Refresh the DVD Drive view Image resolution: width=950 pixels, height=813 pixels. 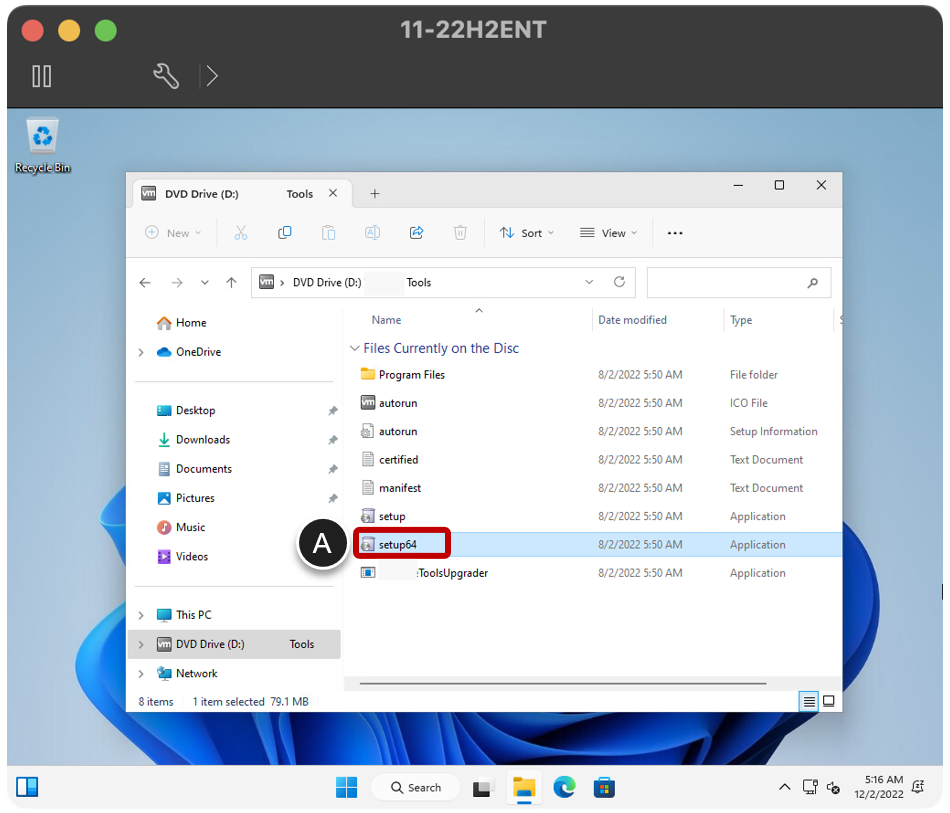pos(620,282)
